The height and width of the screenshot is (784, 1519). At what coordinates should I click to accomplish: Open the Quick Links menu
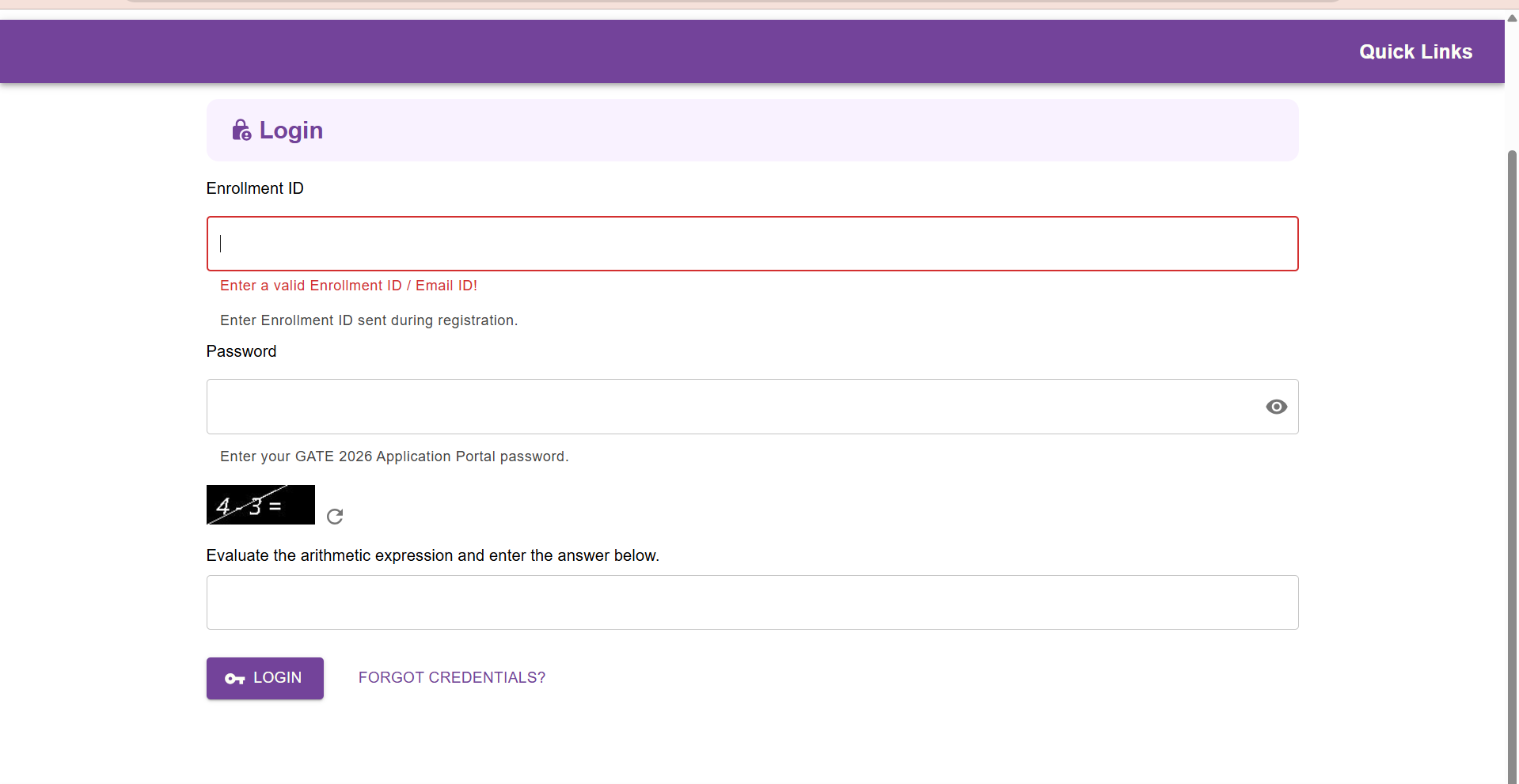tap(1415, 52)
